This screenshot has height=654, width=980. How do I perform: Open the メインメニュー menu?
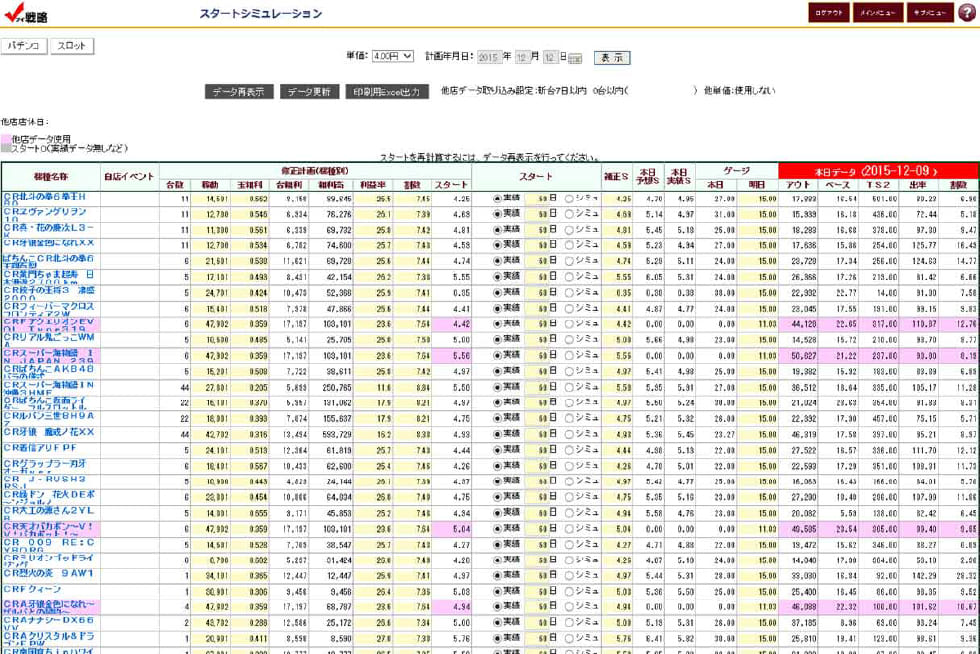(877, 13)
